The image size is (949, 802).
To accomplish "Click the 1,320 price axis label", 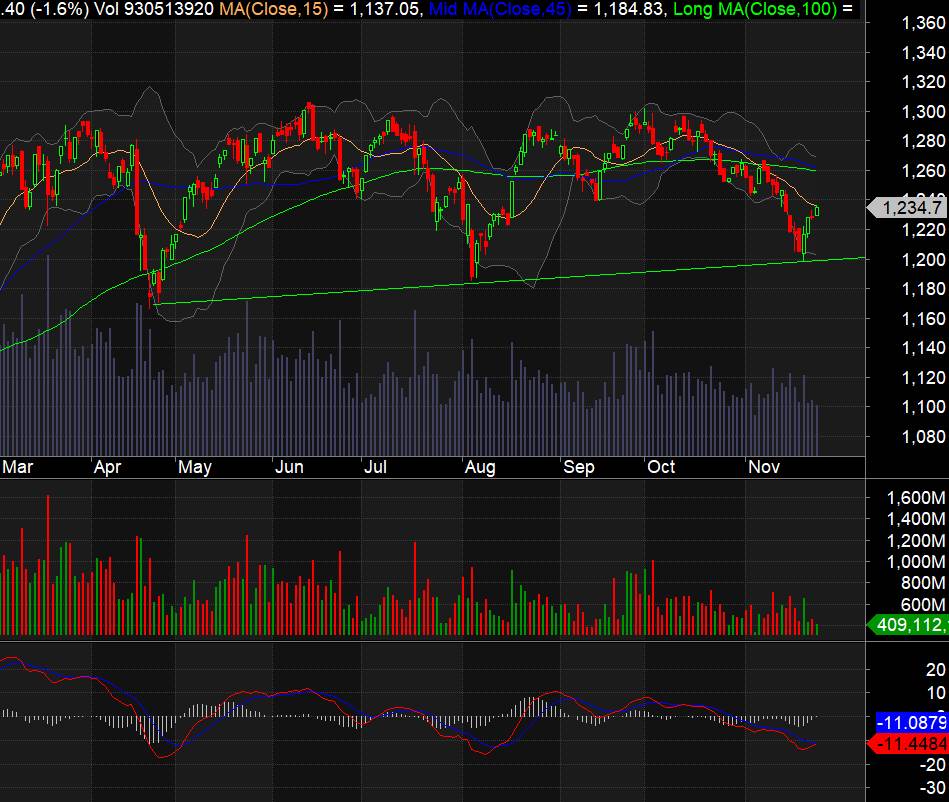I will [x=923, y=82].
